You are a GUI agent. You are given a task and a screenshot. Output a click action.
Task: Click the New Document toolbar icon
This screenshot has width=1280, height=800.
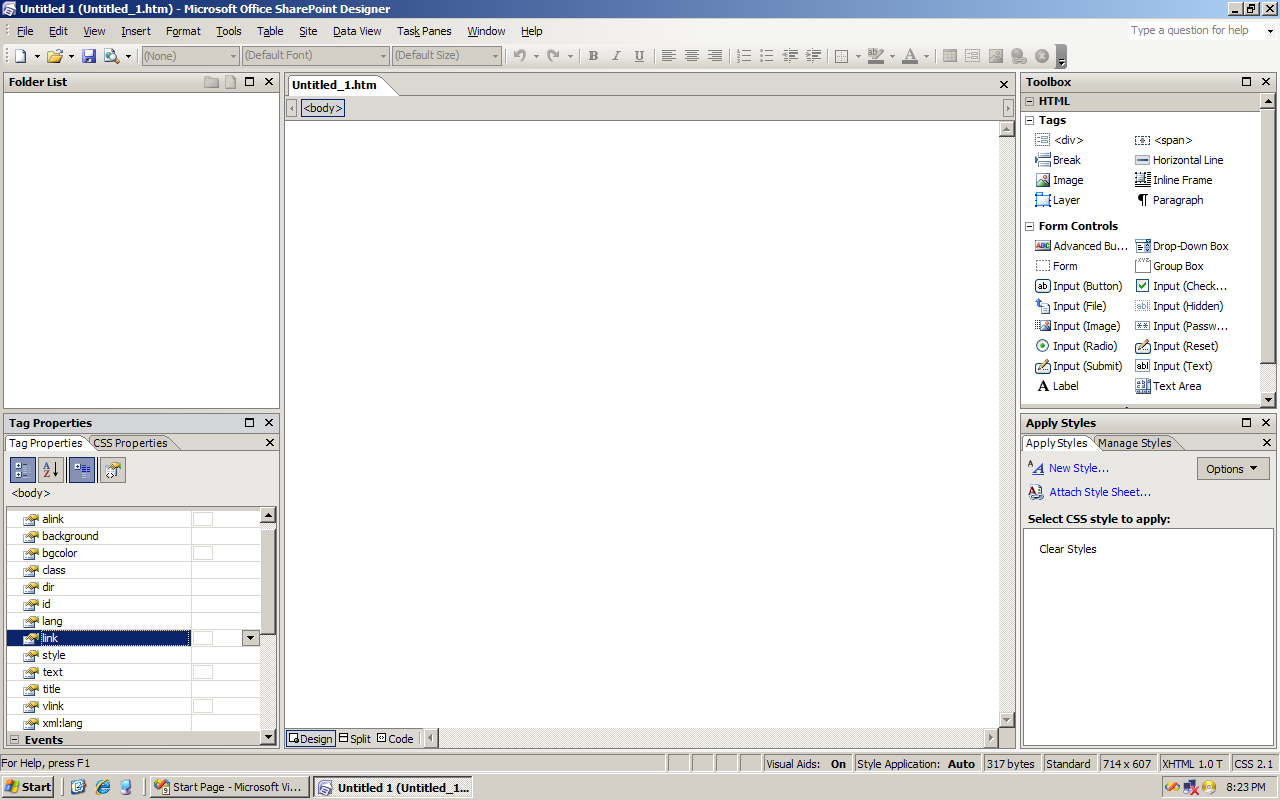tap(20, 56)
